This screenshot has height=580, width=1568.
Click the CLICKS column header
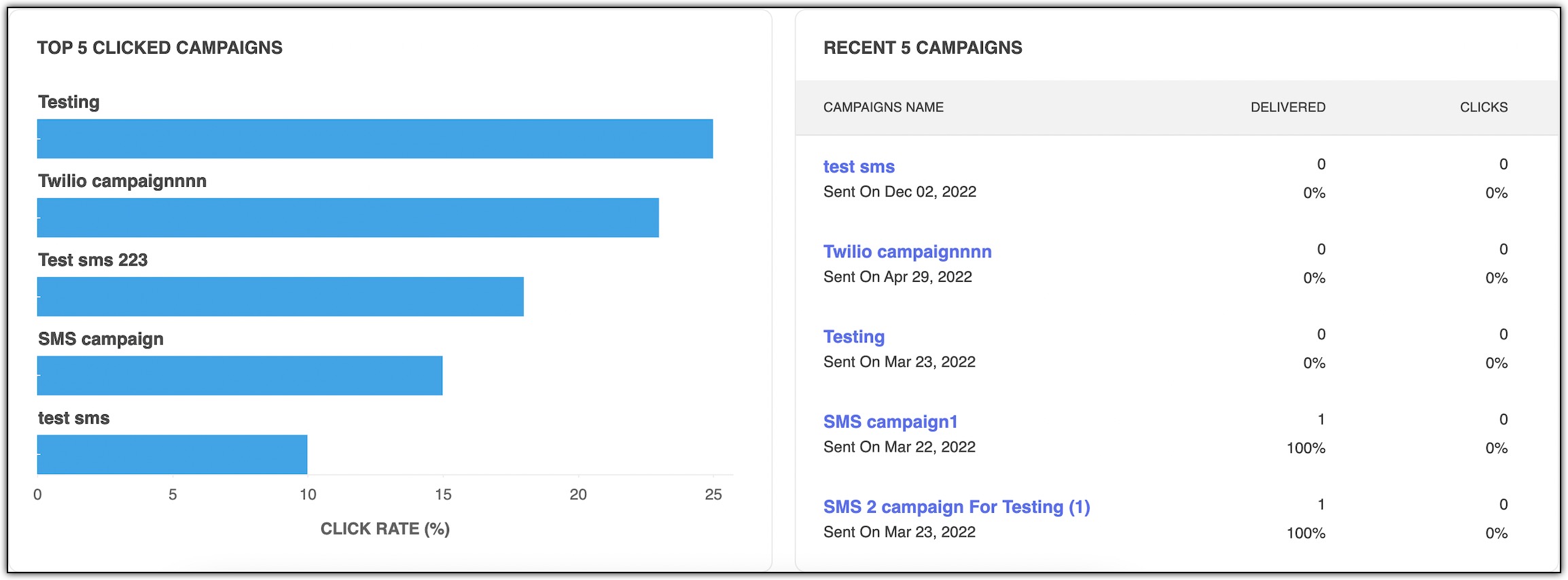(x=1483, y=107)
